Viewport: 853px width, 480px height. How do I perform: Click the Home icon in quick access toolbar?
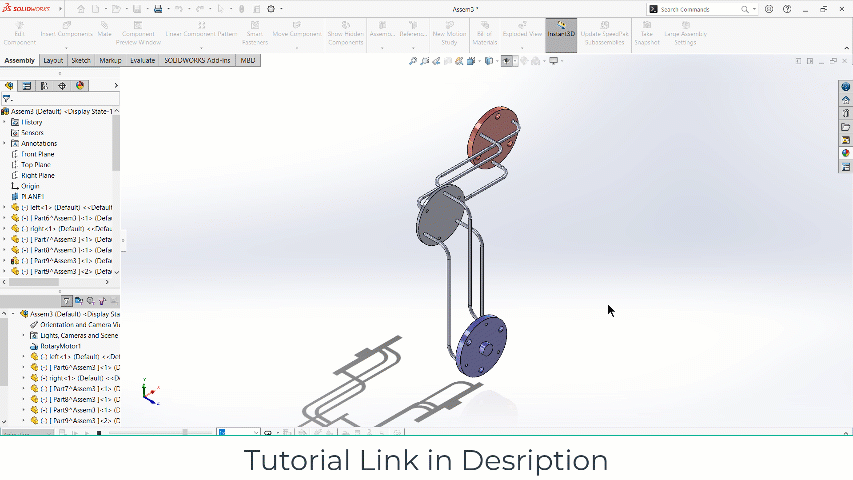coord(81,9)
